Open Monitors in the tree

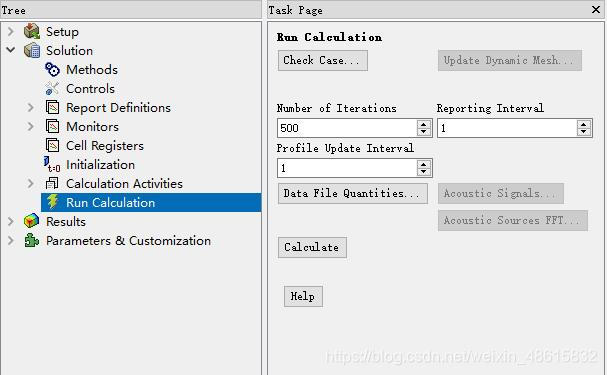[92, 127]
